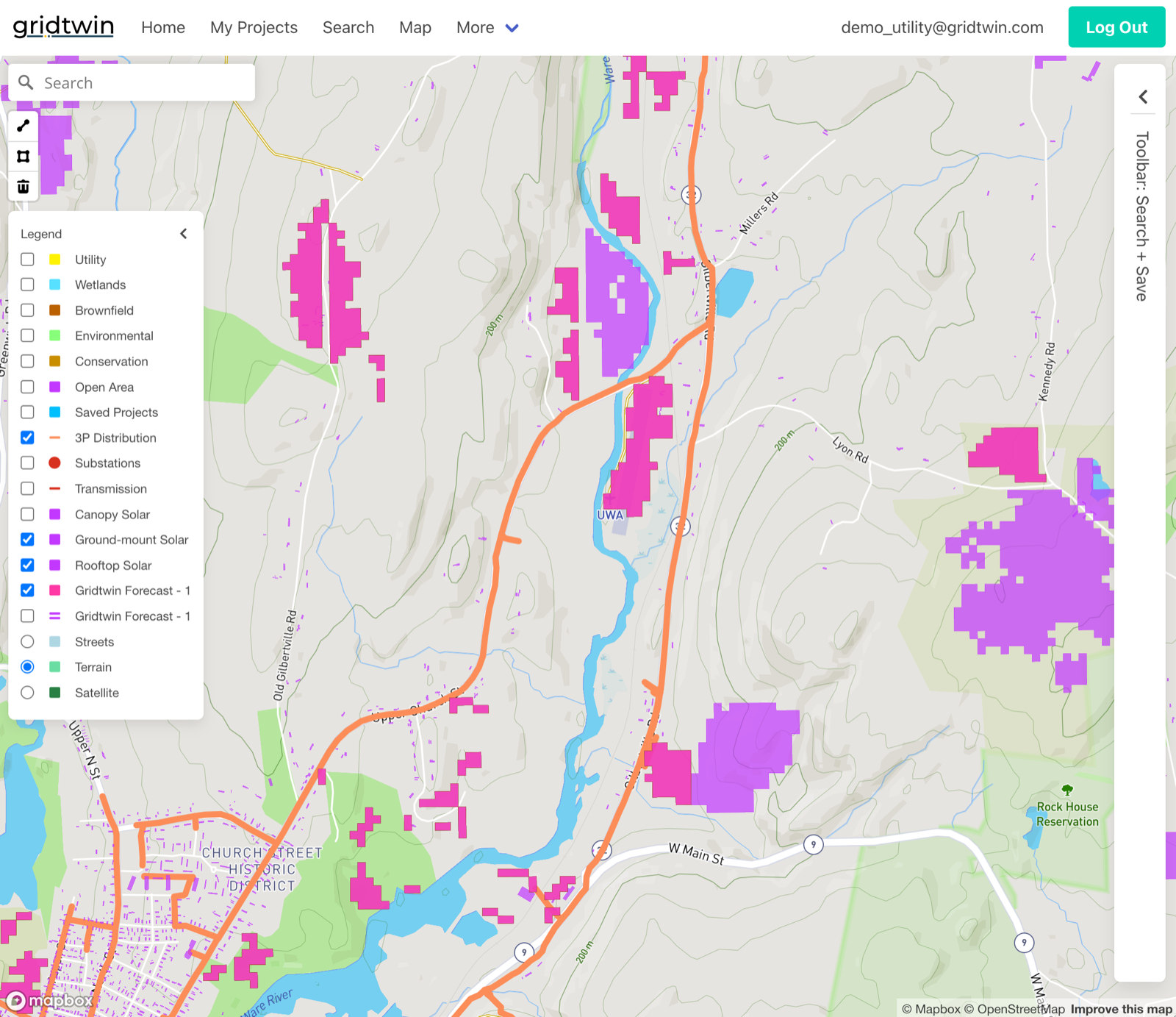Open the Mapbox attribution link
The height and width of the screenshot is (1017, 1176).
[931, 1009]
